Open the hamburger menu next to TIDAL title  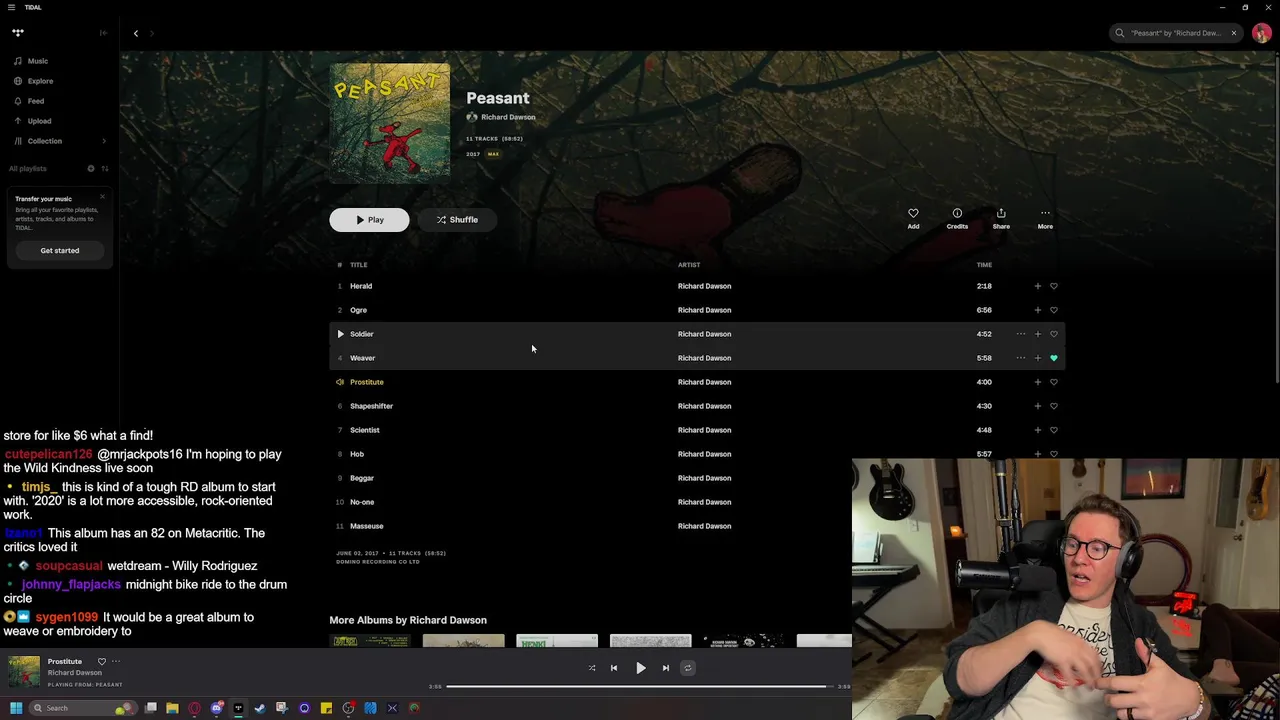tap(11, 7)
